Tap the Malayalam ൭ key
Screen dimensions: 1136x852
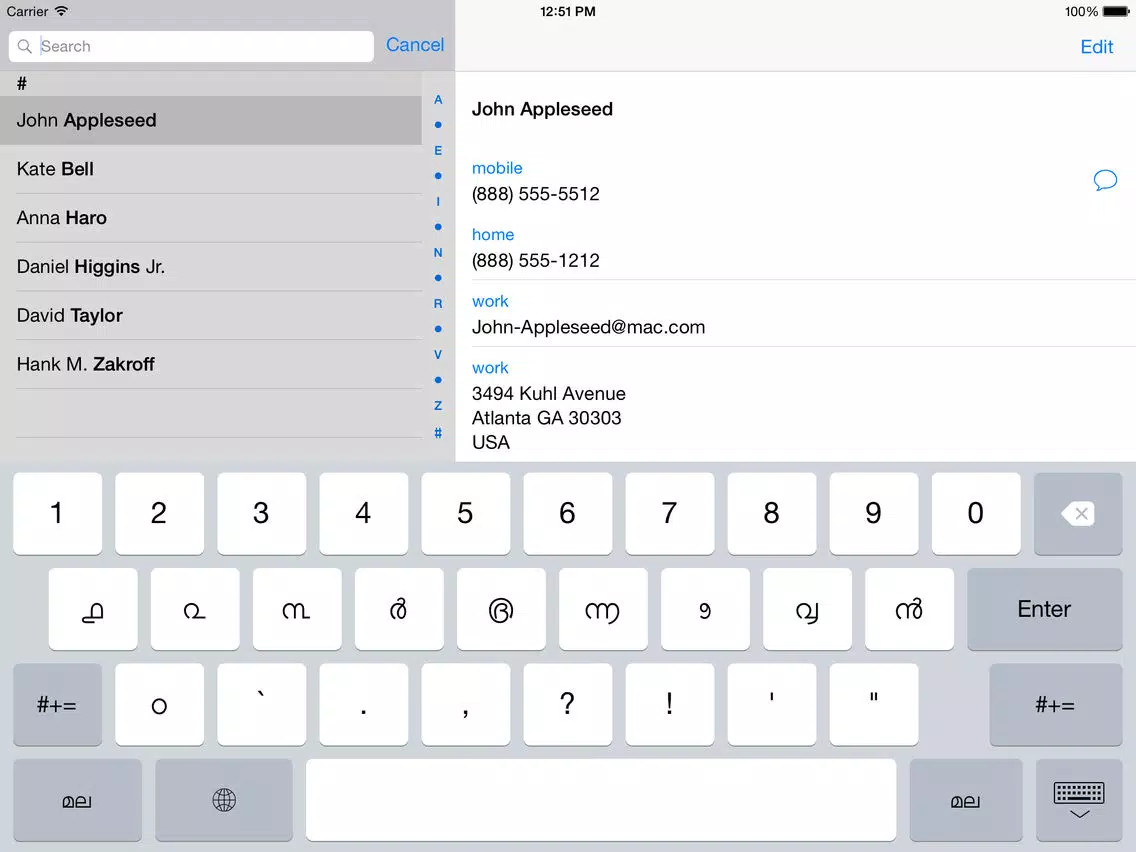[x=706, y=609]
